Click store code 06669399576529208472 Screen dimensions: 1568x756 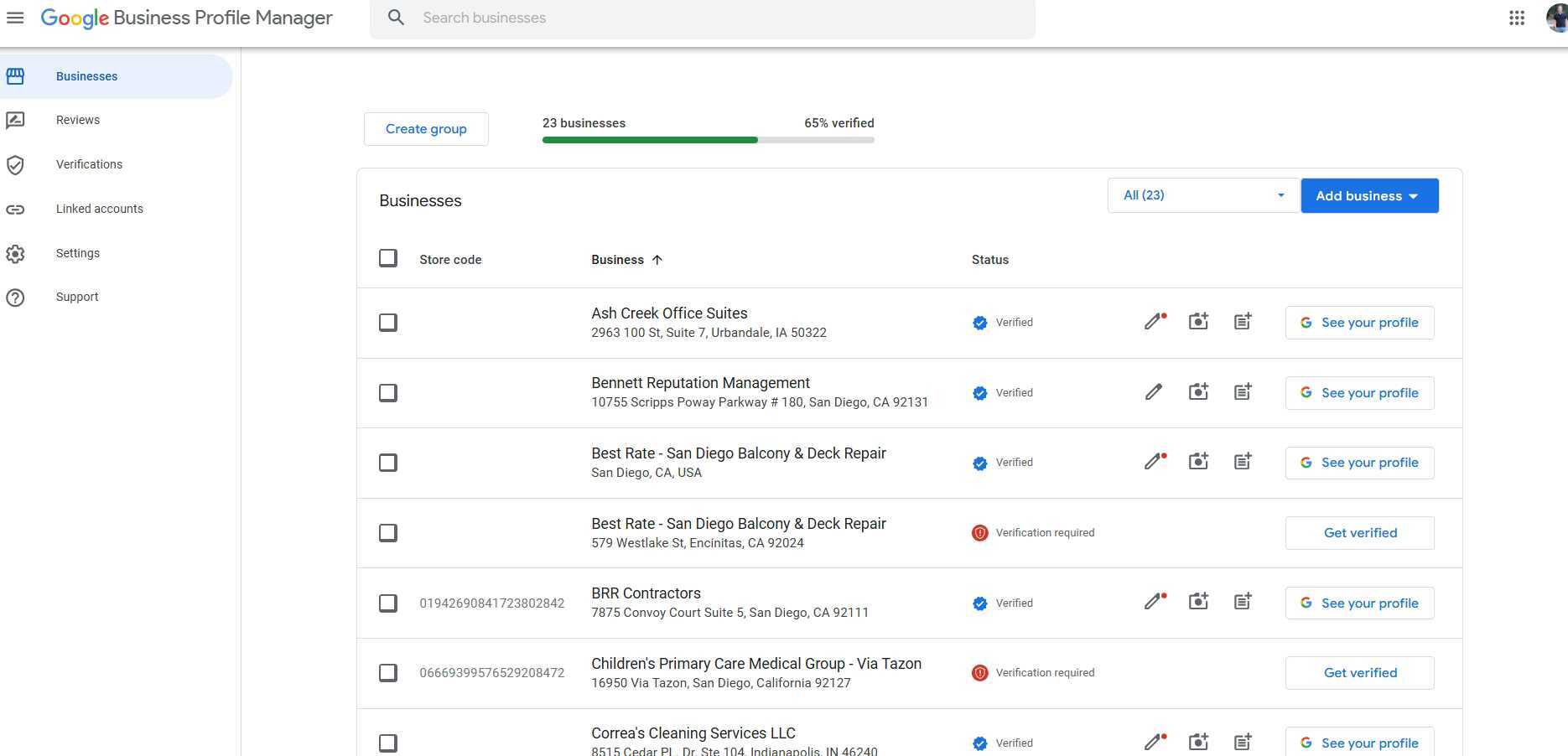492,673
